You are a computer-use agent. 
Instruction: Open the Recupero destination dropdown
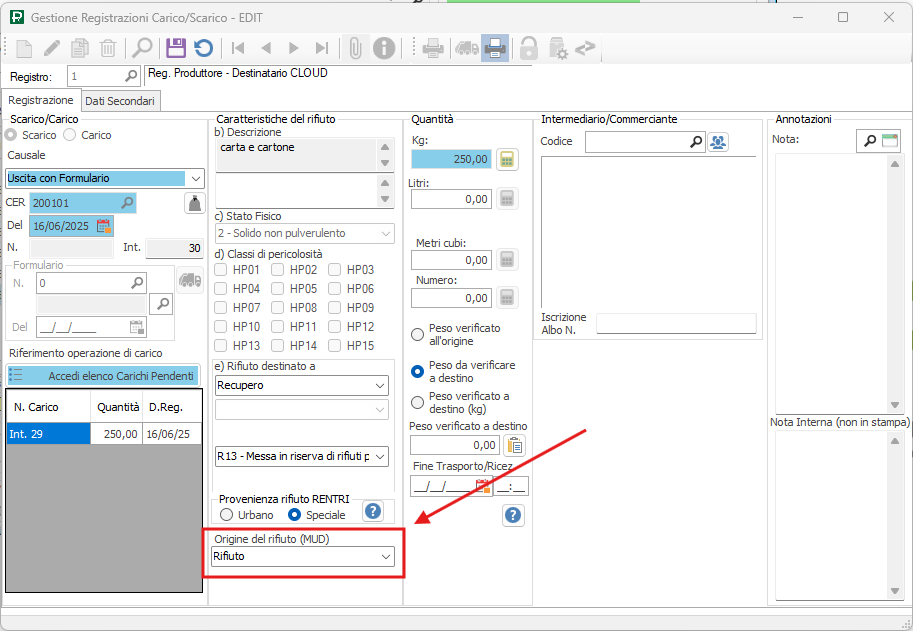(302, 385)
